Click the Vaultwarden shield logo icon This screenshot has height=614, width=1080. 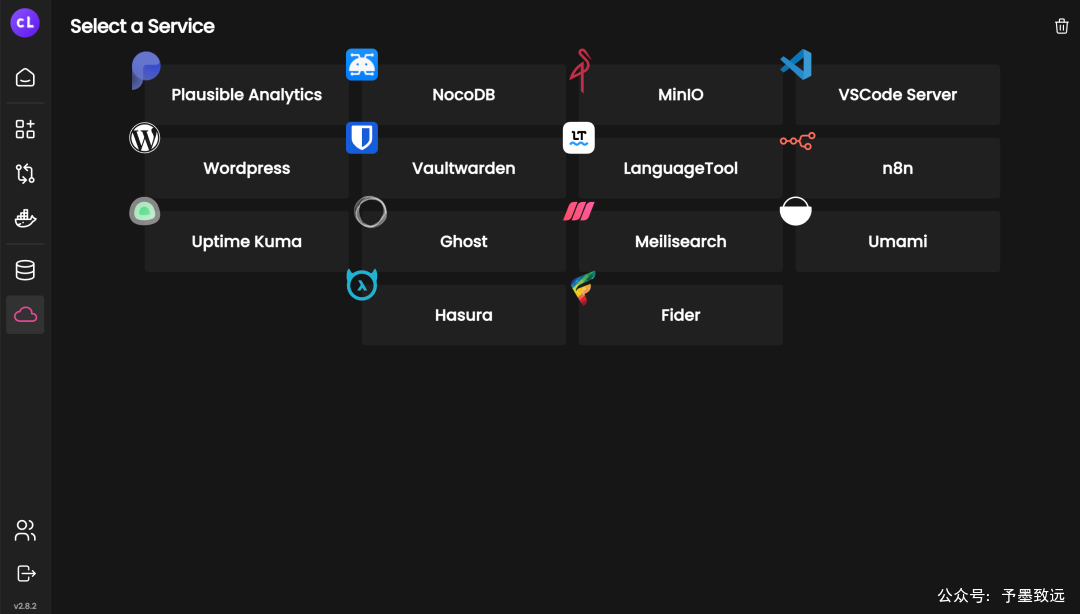coord(362,138)
